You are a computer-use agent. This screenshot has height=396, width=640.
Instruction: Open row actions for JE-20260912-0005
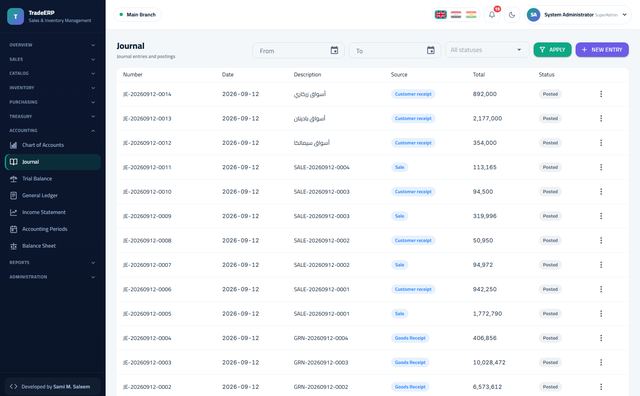click(x=601, y=314)
